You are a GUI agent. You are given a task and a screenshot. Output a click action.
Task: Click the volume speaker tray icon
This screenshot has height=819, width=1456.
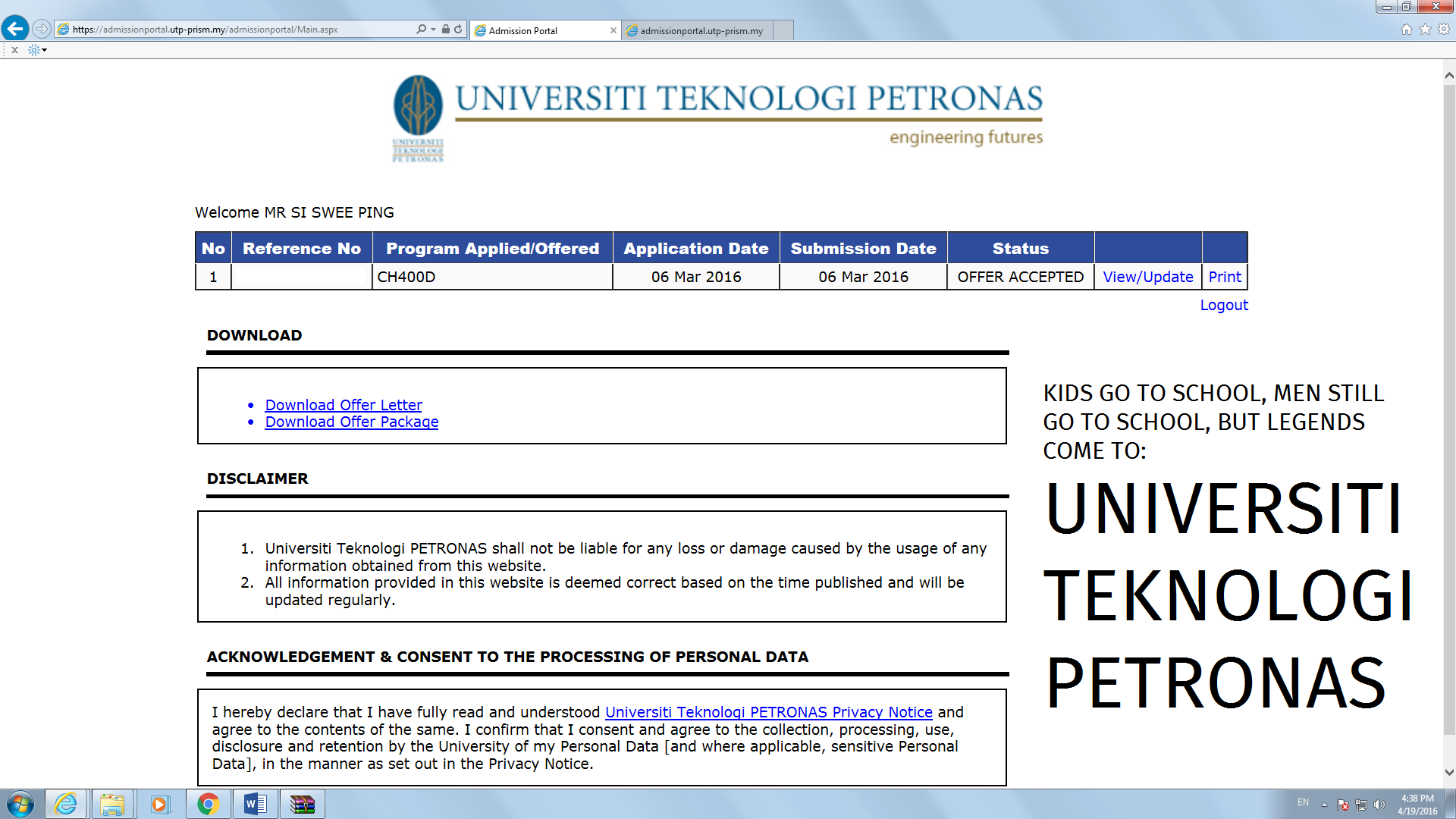tap(1379, 805)
